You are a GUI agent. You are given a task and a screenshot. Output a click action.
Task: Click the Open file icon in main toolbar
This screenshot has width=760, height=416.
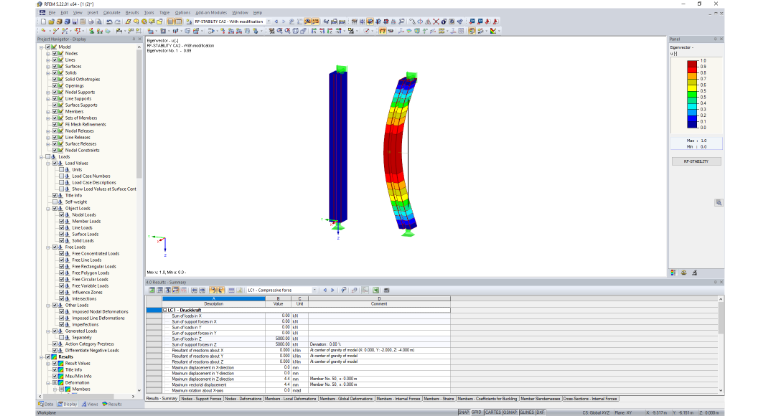coord(51,22)
